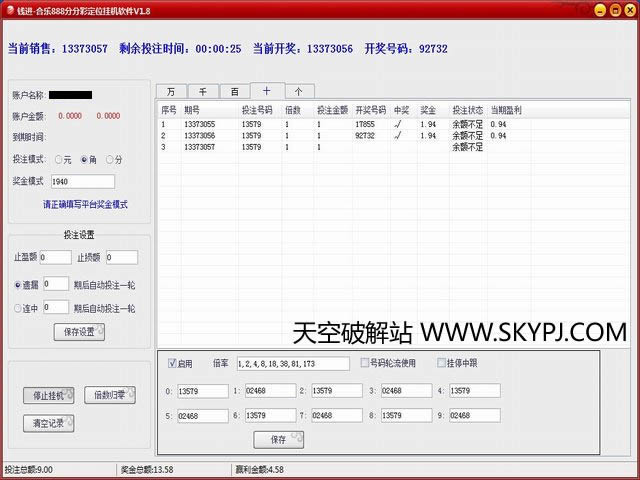Click the 奖金模式 input field

[82, 182]
